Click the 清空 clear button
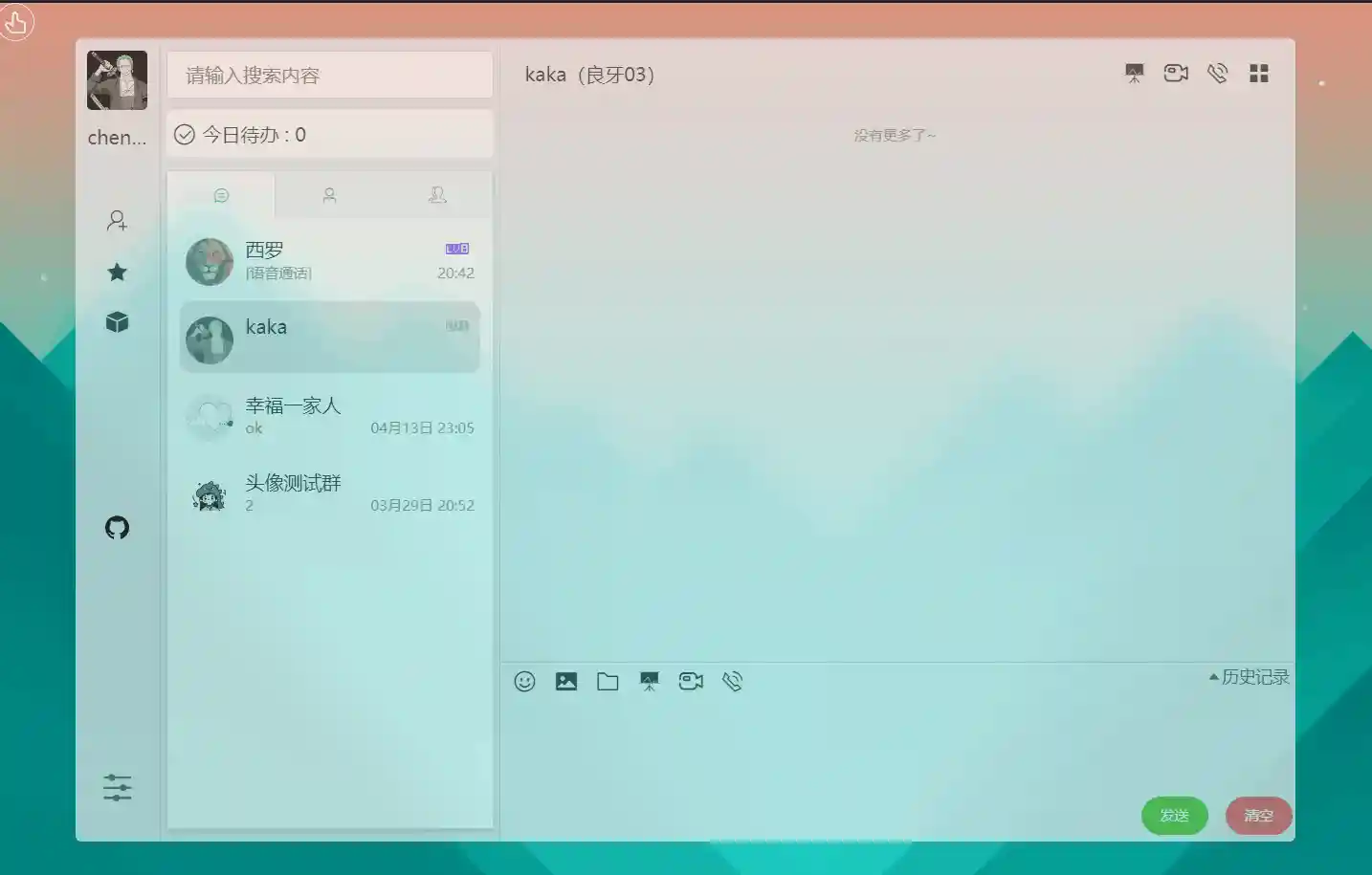The image size is (1372, 875). (1258, 816)
